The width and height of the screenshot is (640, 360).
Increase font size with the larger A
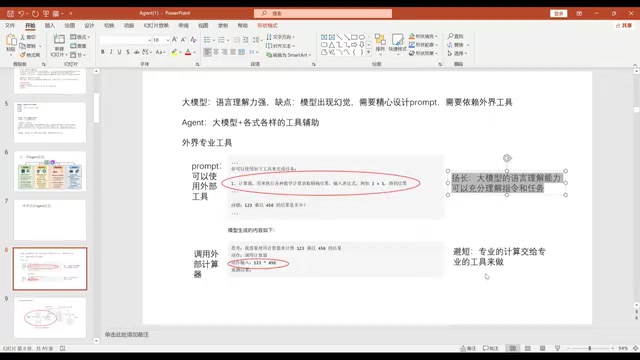(175, 40)
